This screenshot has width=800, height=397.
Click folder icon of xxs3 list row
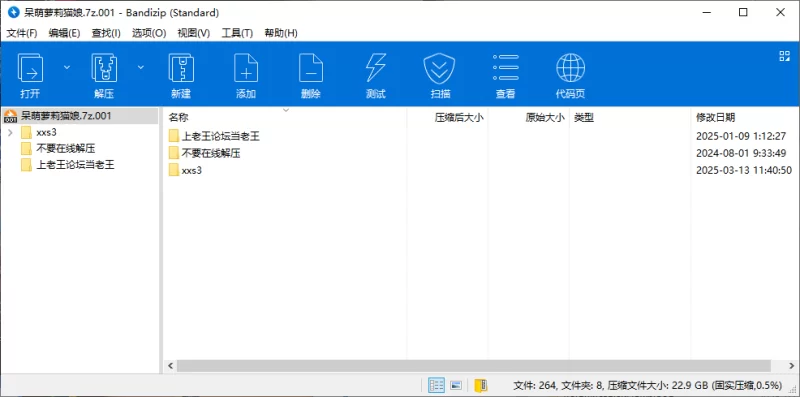click(x=174, y=170)
